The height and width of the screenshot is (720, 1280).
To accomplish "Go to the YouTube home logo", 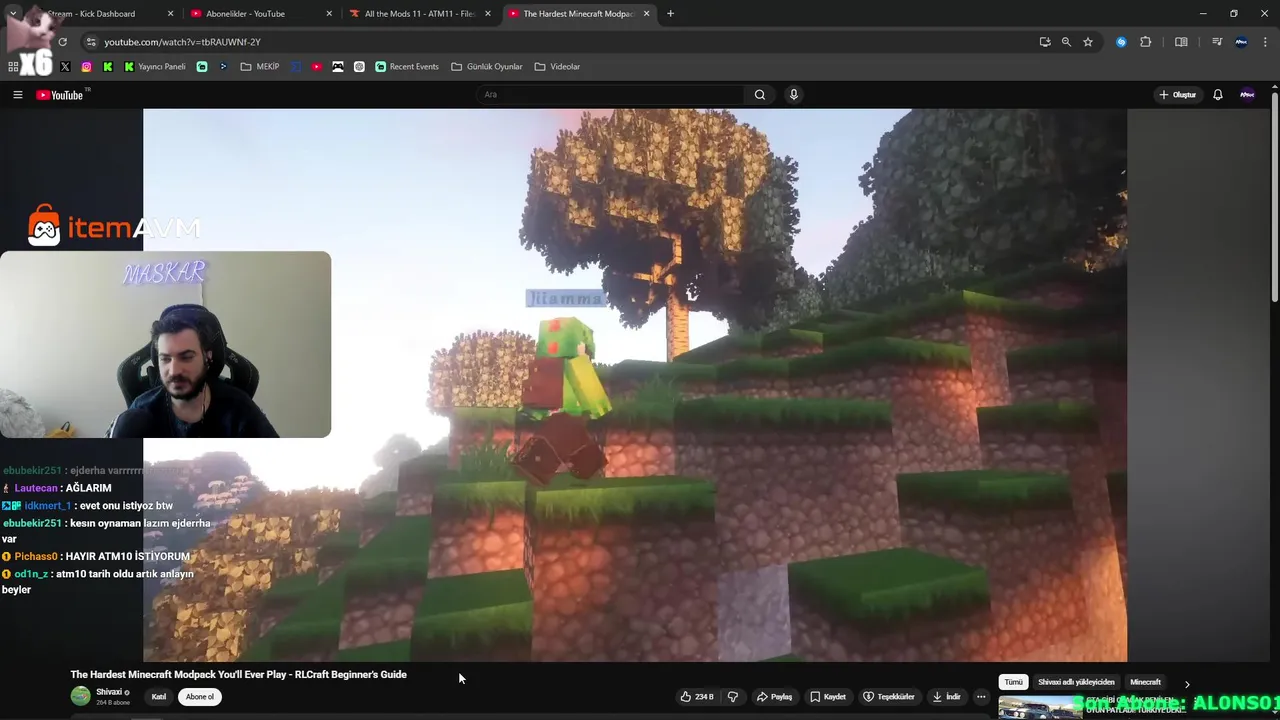I will pyautogui.click(x=60, y=95).
